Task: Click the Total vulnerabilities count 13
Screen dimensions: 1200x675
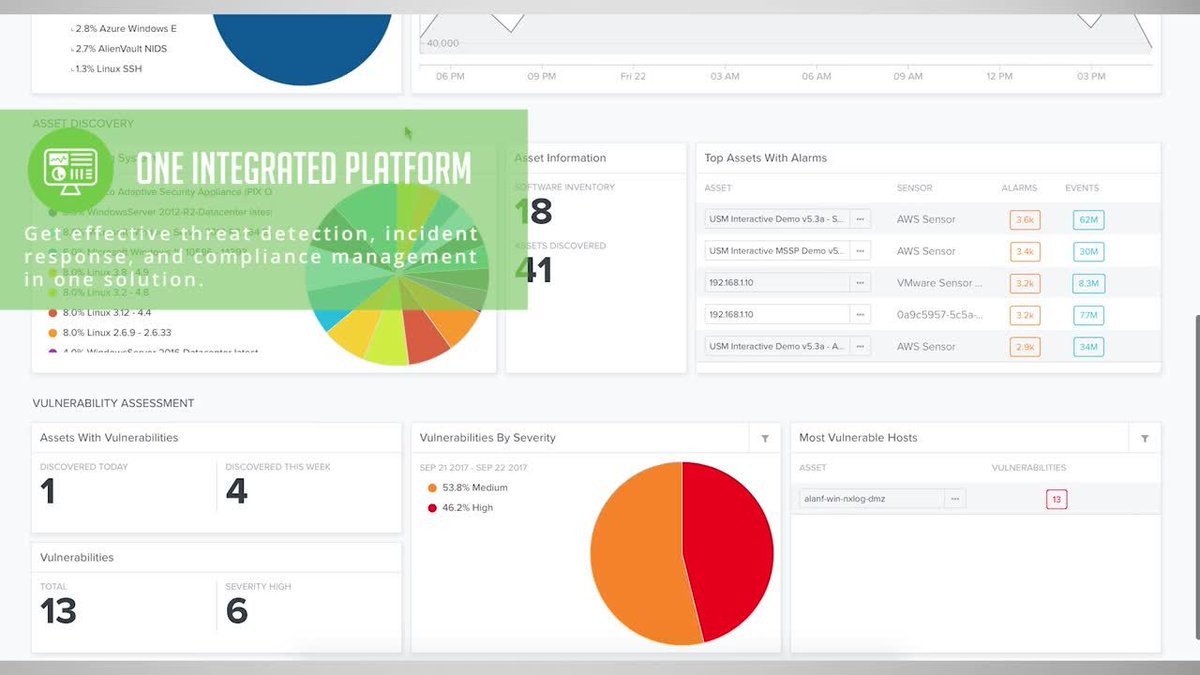Action: 58,611
